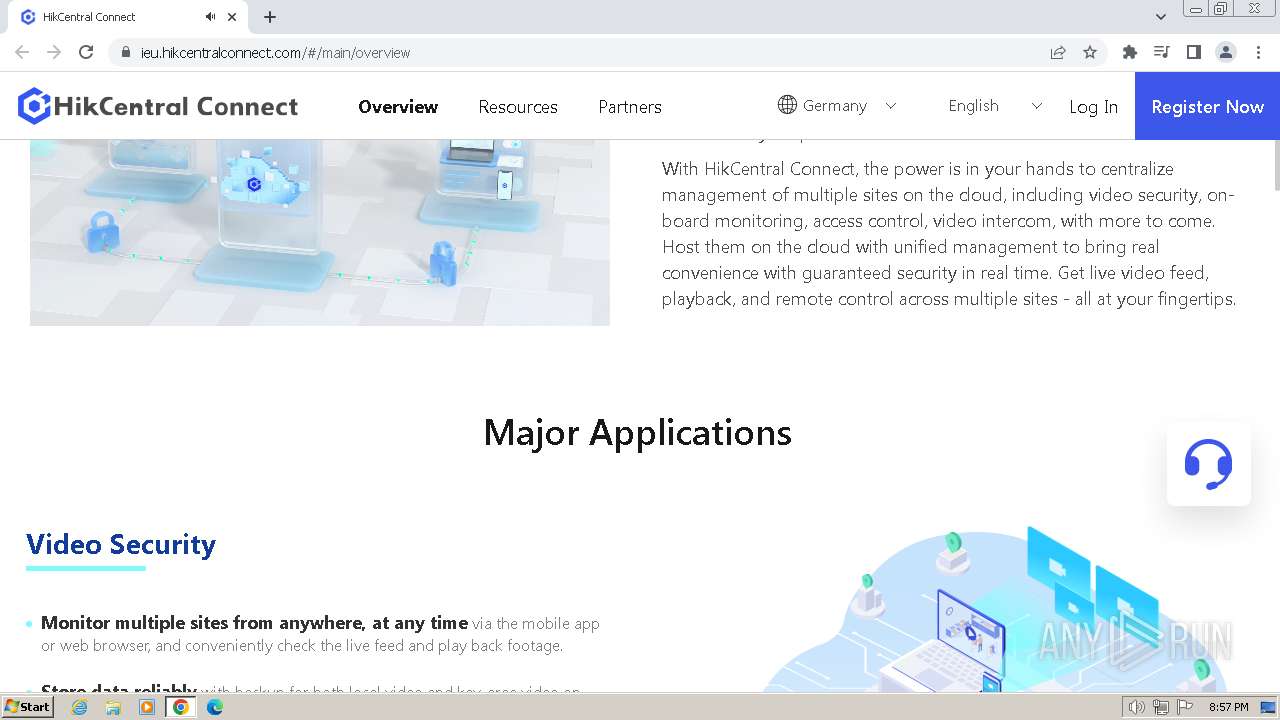
Task: Open the Chrome three-dot menu
Action: coord(1258,52)
